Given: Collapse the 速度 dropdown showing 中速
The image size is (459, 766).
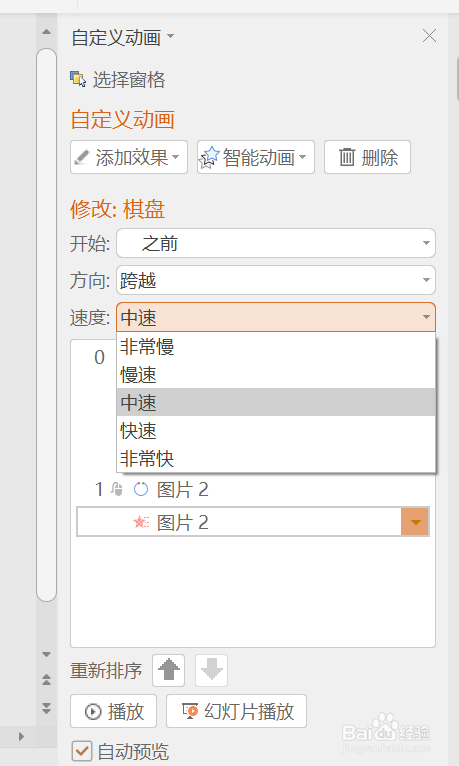Looking at the screenshot, I should pos(276,317).
